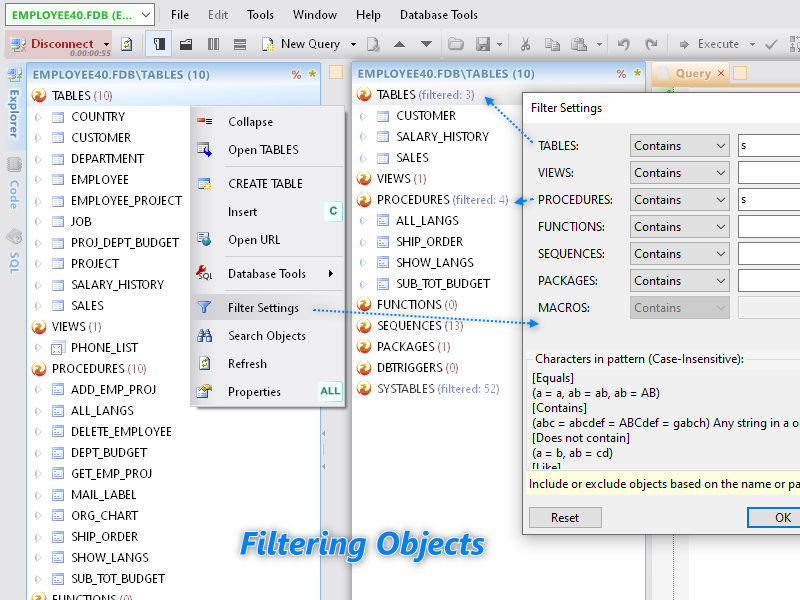
Task: Select Search Objects in the context menu
Action: (x=267, y=336)
